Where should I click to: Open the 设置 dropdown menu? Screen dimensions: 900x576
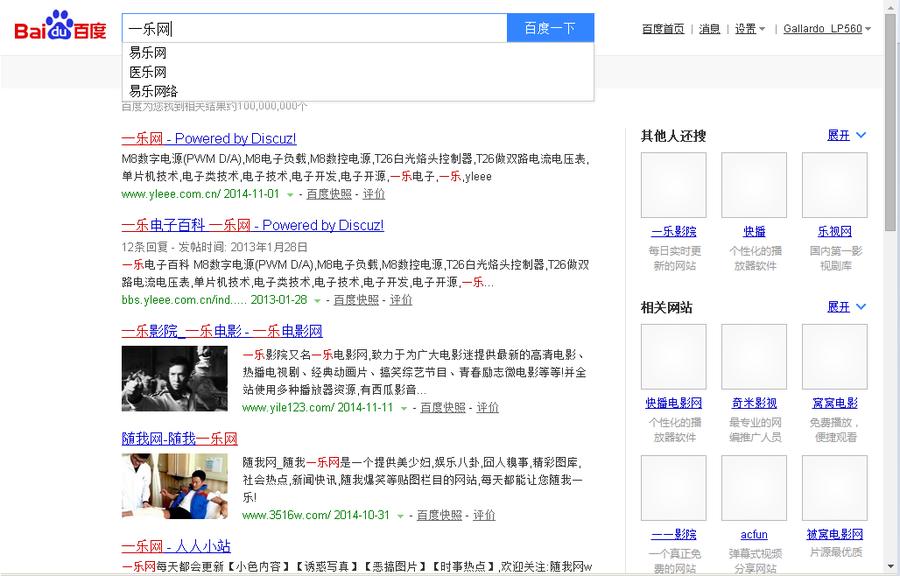[x=750, y=29]
